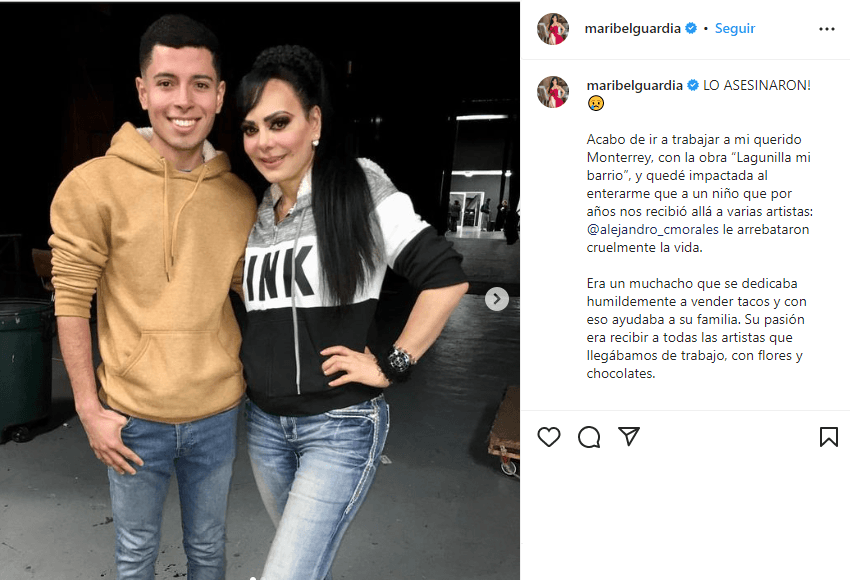
Task: Go to next photo with arrow
Action: point(497,299)
